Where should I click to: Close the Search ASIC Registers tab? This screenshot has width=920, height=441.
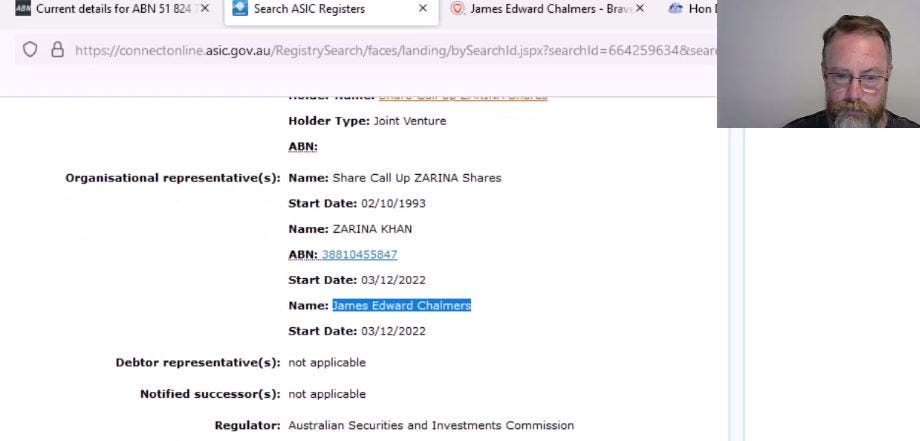click(422, 9)
